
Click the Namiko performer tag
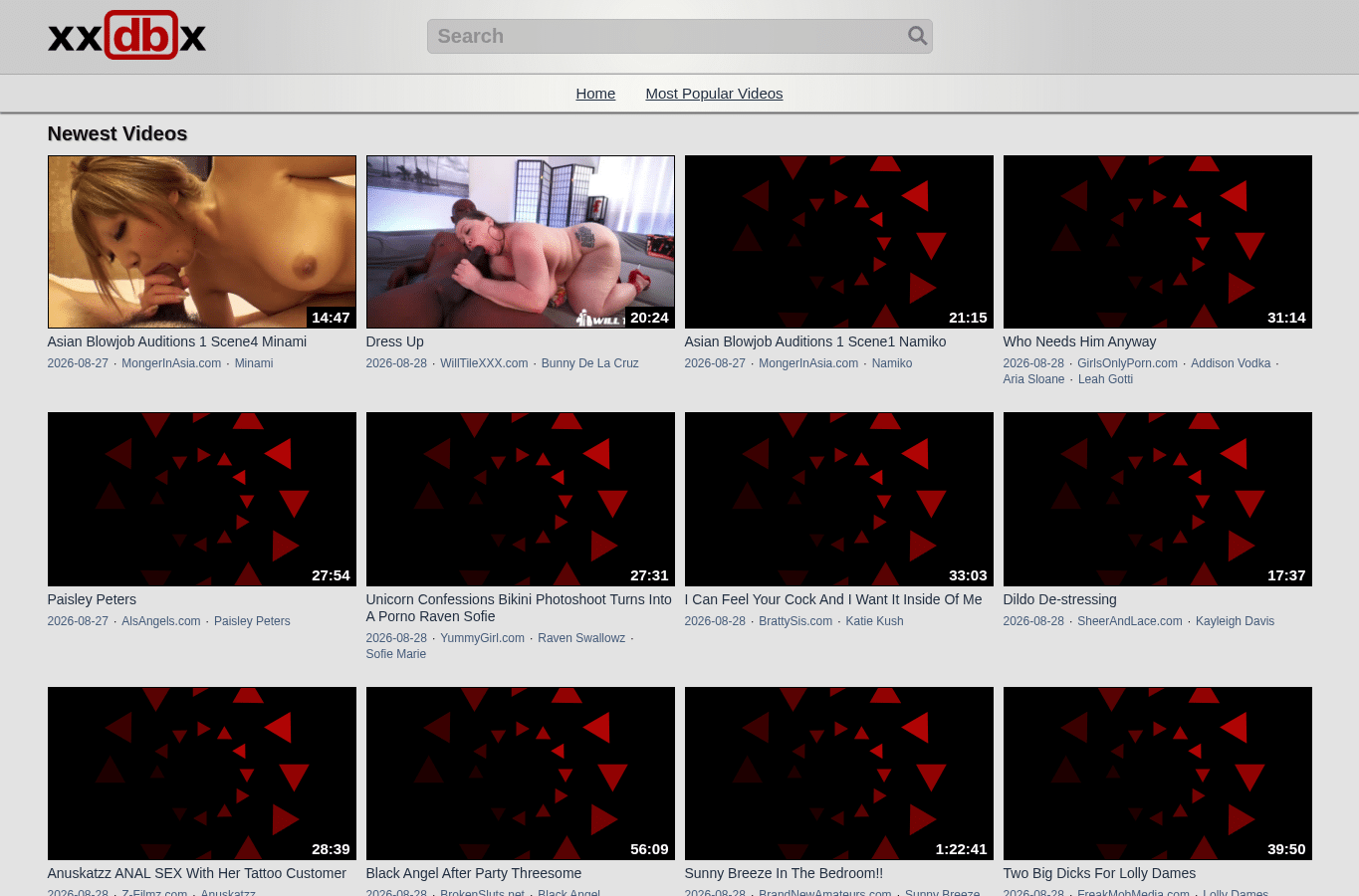[892, 363]
